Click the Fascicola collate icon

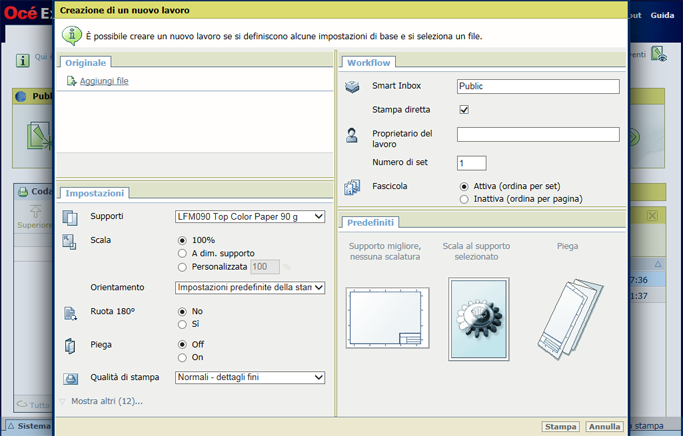click(352, 187)
